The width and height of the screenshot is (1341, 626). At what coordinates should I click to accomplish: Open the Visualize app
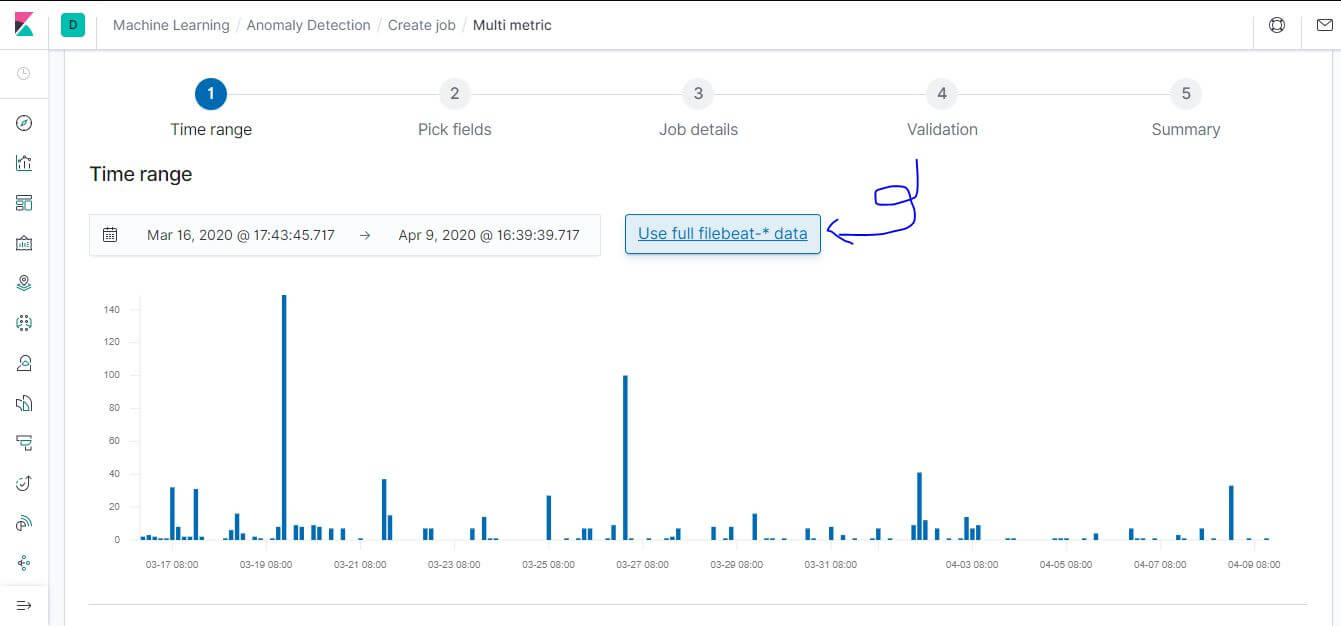(24, 162)
